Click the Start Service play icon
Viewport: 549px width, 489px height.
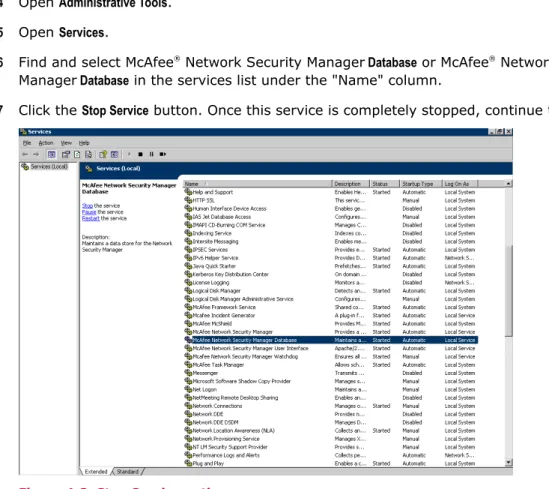pyautogui.click(x=129, y=154)
